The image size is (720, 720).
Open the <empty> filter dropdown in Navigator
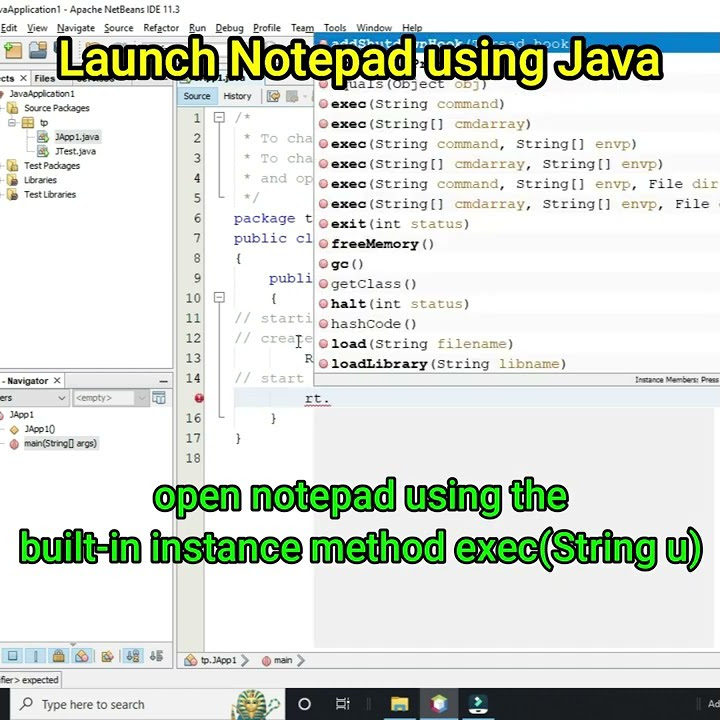(141, 398)
